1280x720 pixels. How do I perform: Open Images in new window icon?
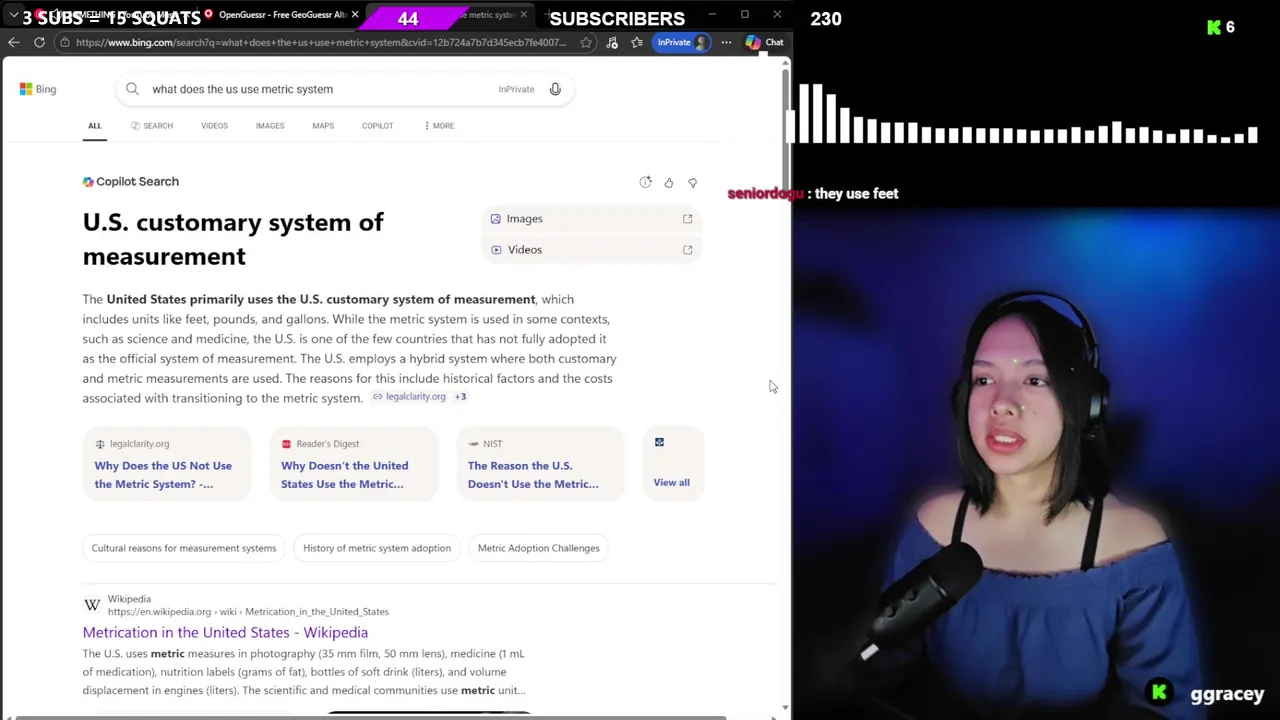pyautogui.click(x=687, y=218)
